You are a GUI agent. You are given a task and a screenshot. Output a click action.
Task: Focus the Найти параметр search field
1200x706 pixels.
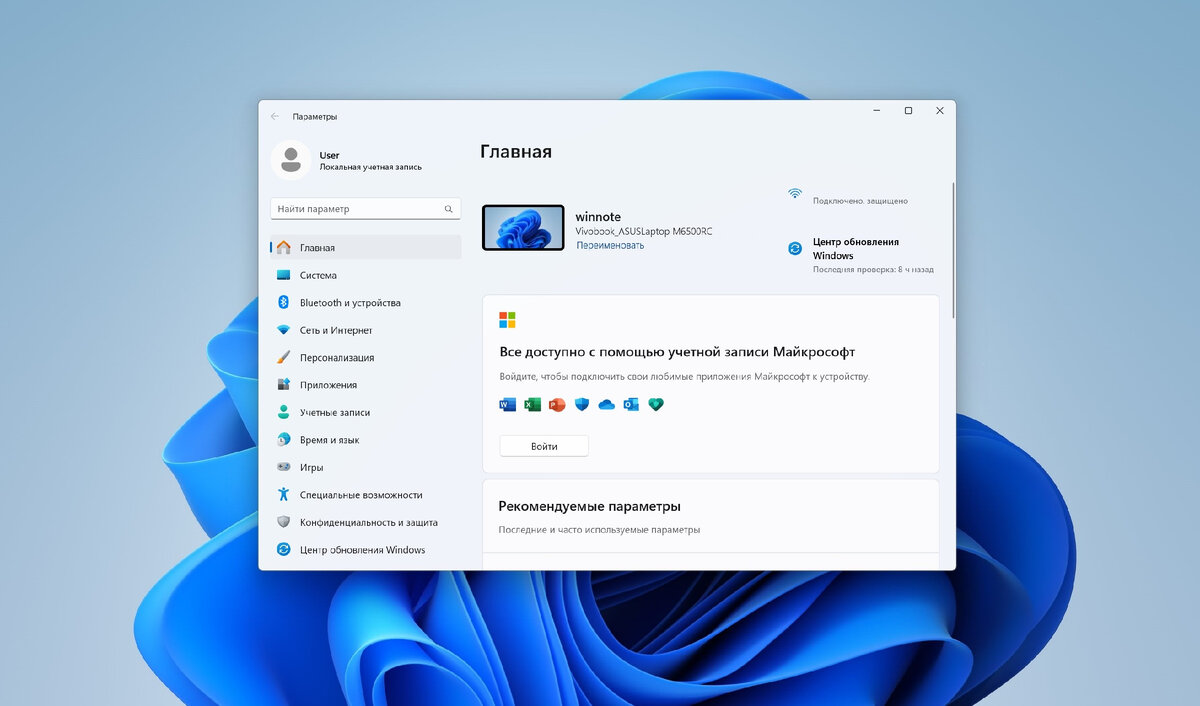365,209
